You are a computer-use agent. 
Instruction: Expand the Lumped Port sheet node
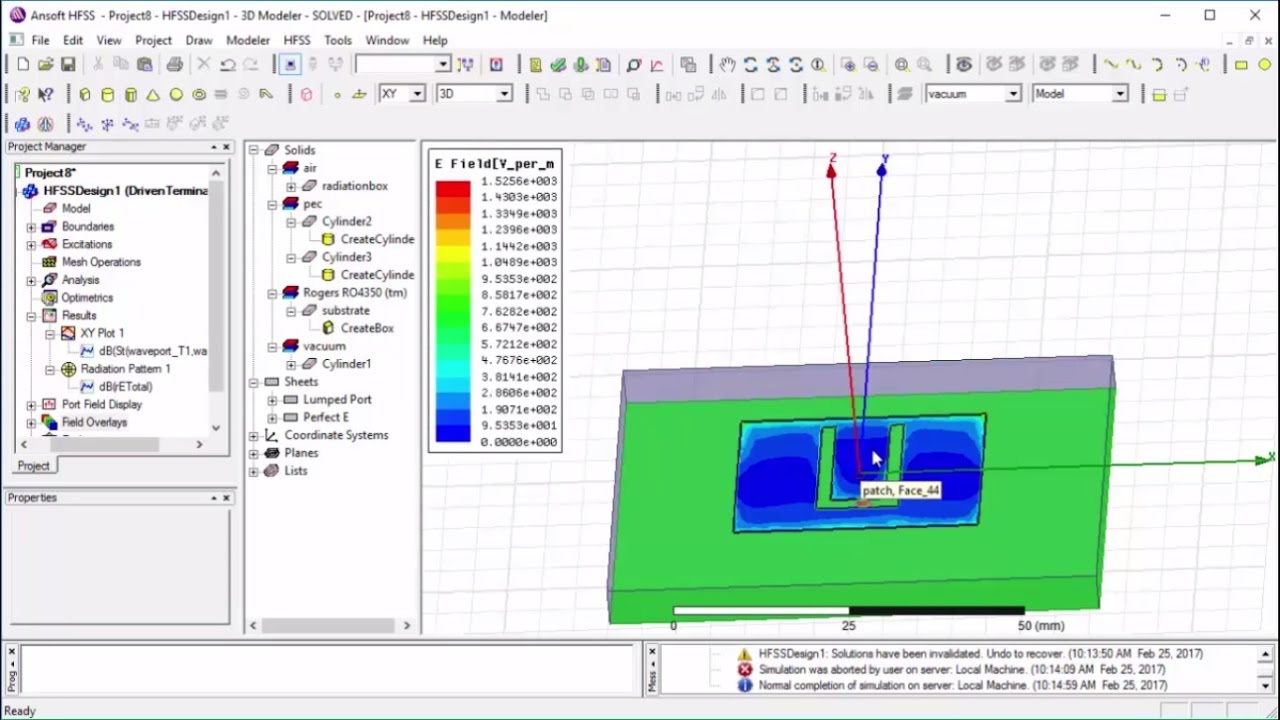[x=272, y=400]
